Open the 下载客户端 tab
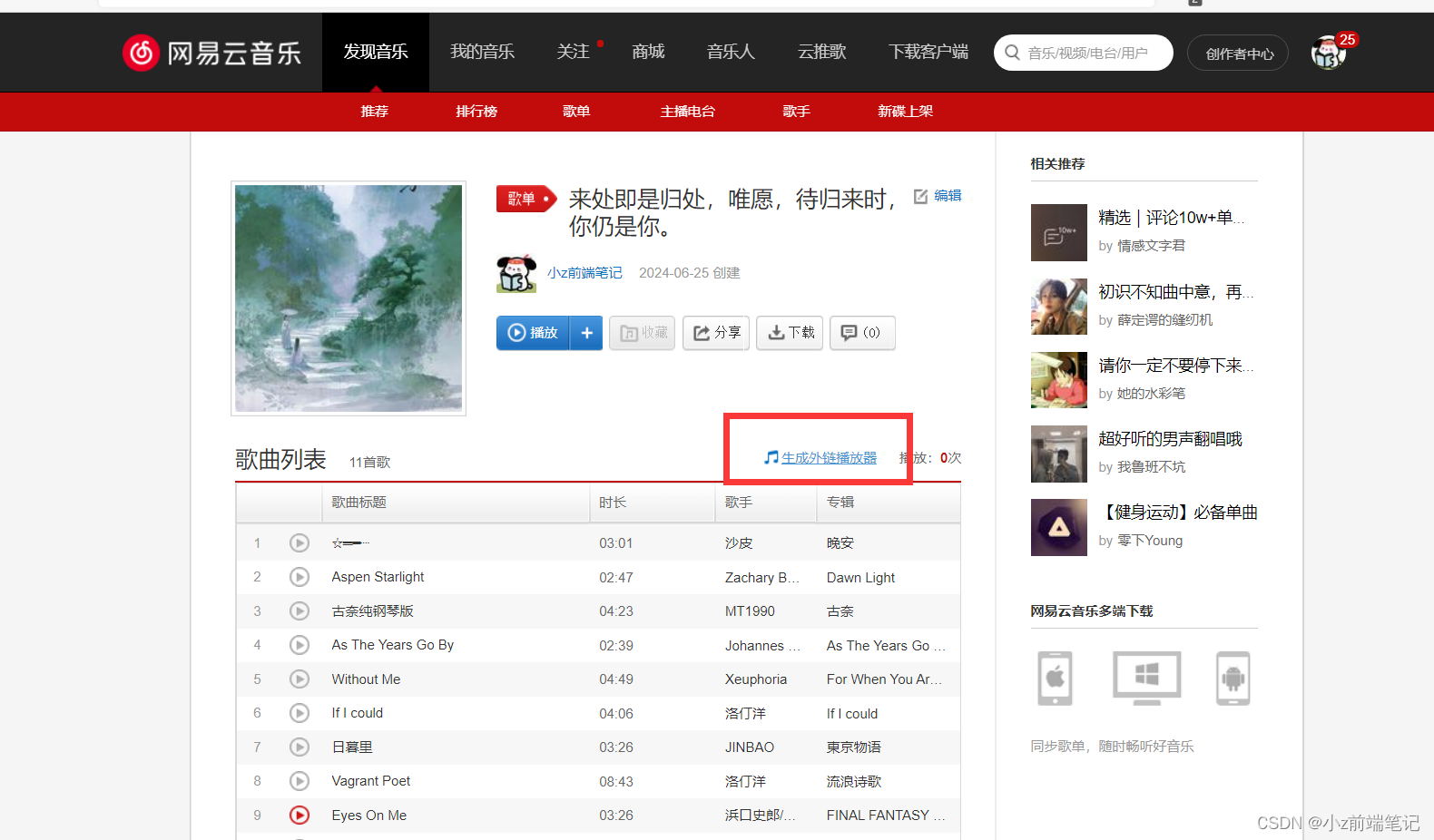 pyautogui.click(x=928, y=52)
